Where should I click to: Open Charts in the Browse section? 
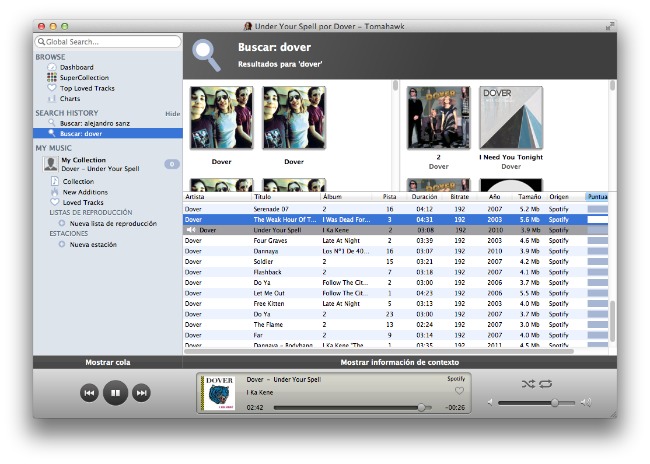(70, 99)
